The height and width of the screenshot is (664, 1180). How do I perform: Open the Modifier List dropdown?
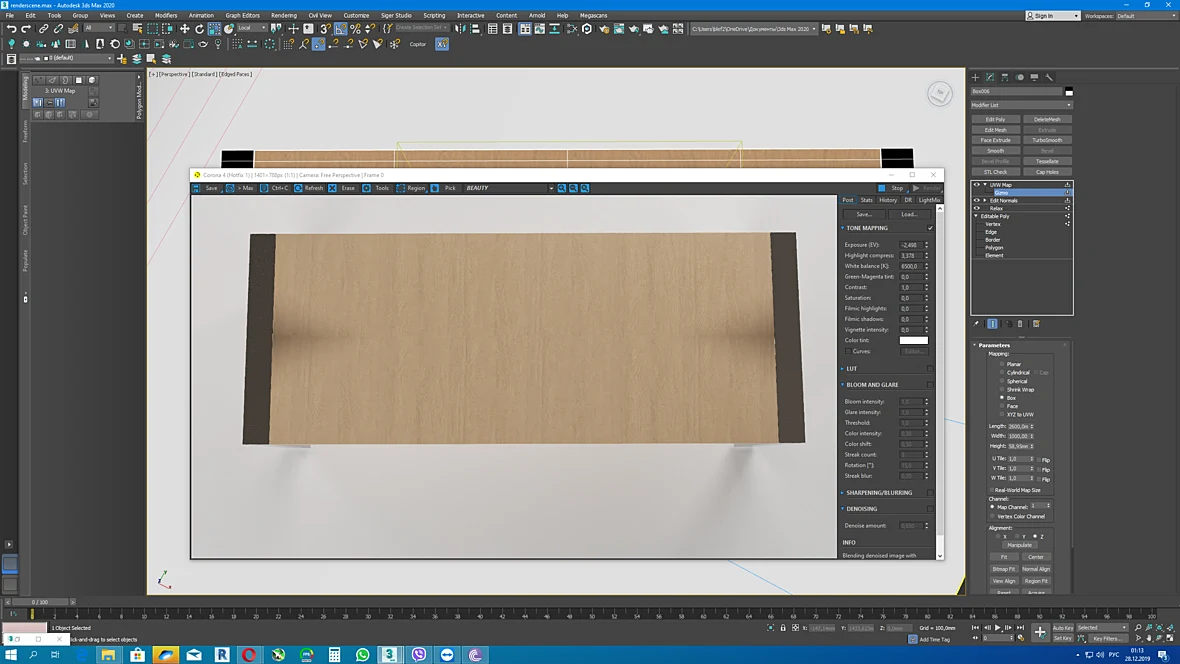[1021, 105]
